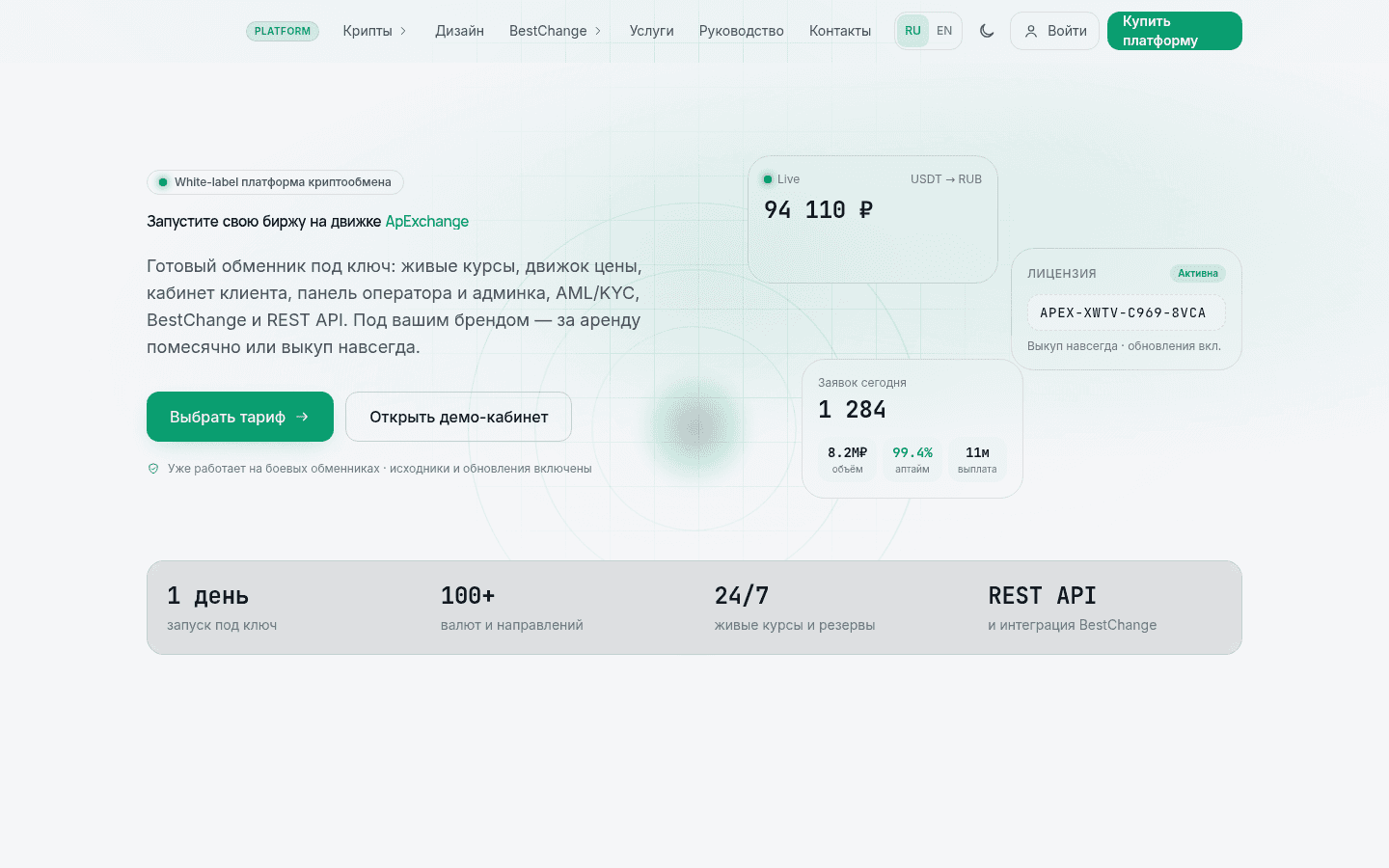
Task: Click the 24/7 stat heading
Action: [742, 596]
